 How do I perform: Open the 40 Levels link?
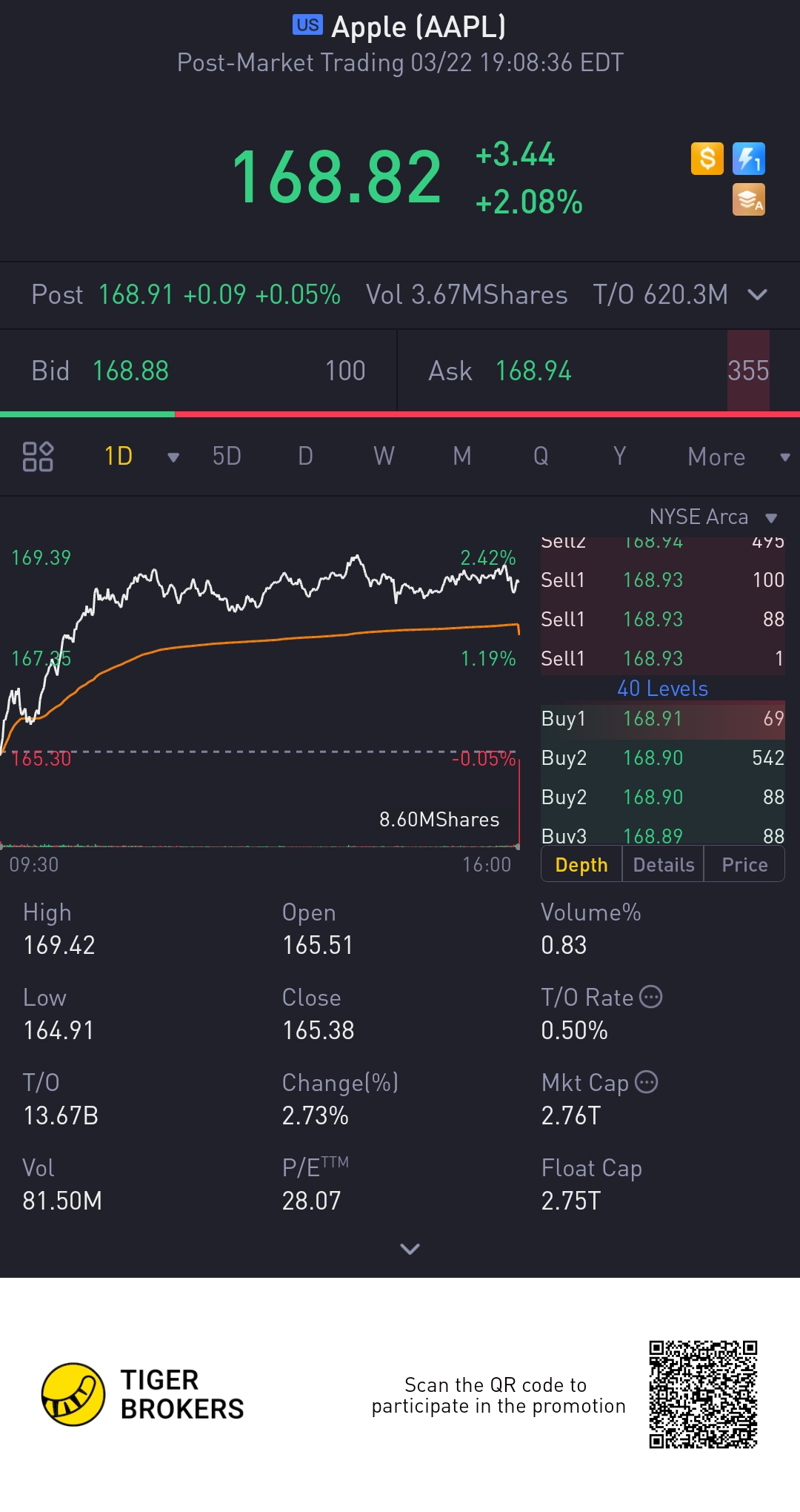click(662, 689)
